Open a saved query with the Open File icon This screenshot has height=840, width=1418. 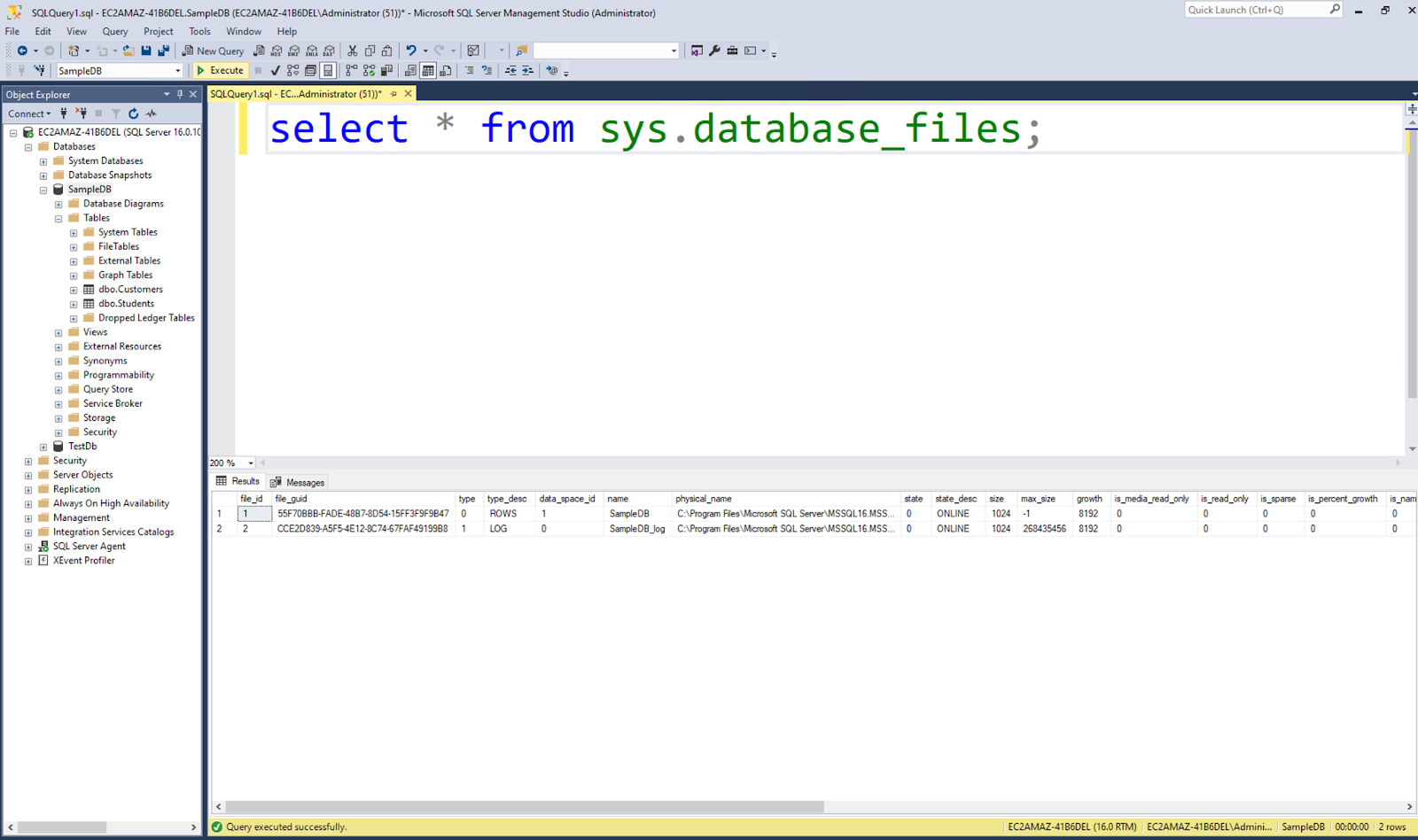coord(129,51)
